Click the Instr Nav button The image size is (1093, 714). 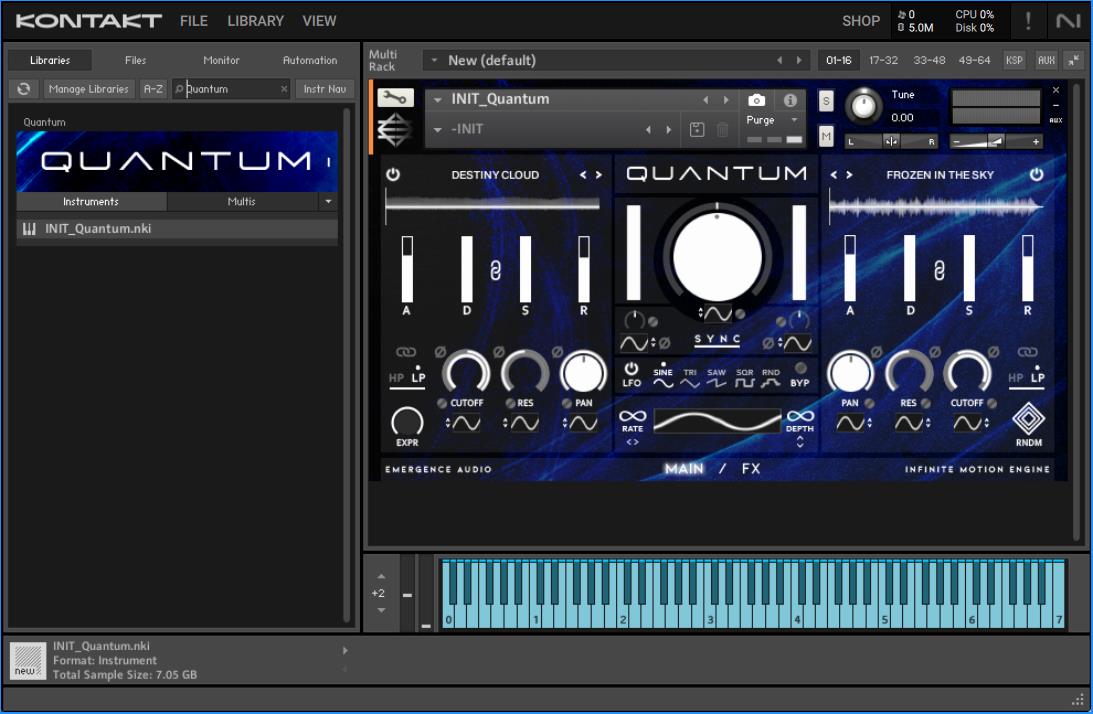(x=324, y=89)
